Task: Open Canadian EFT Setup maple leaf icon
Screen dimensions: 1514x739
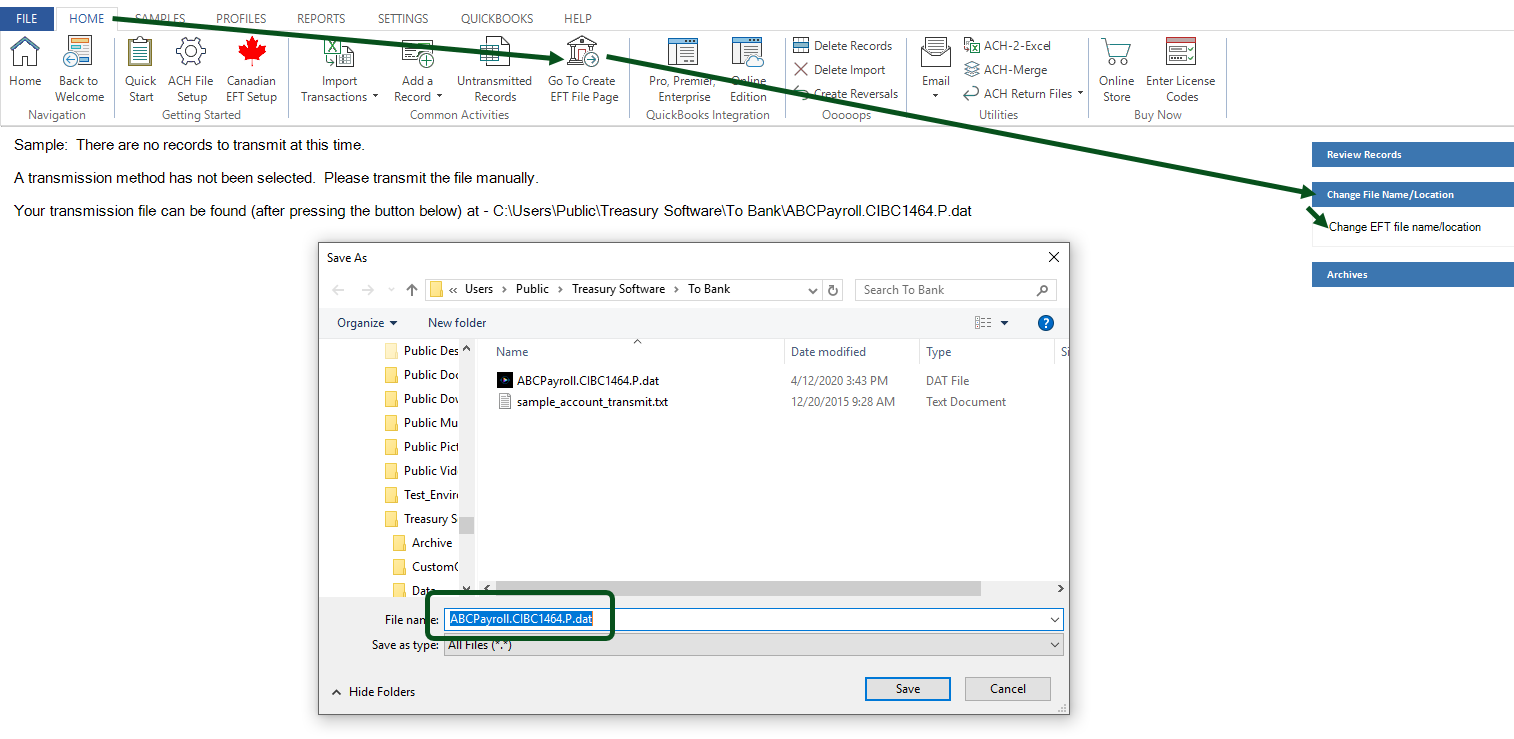Action: coord(251,52)
